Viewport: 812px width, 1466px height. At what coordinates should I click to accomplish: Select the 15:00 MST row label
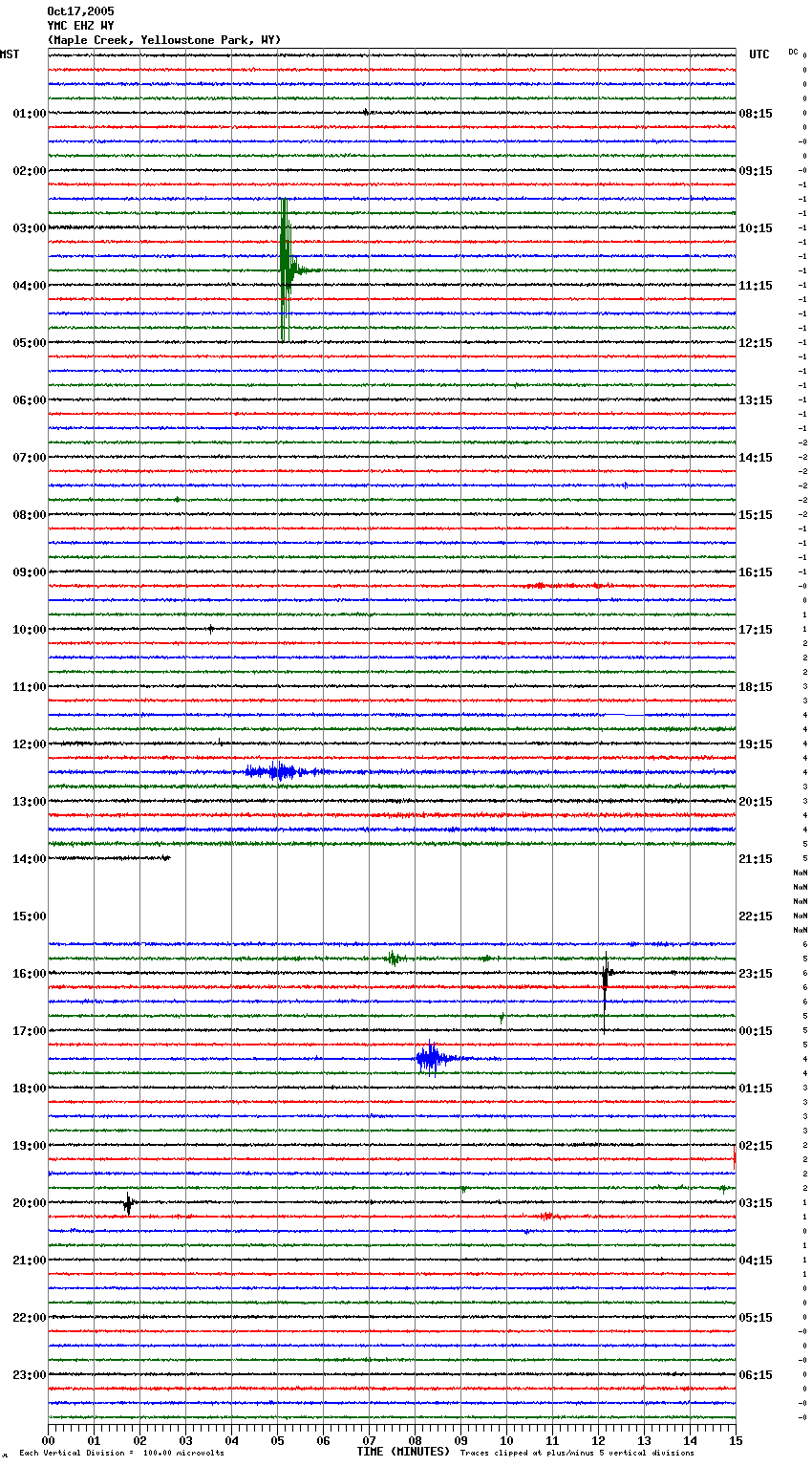point(30,916)
